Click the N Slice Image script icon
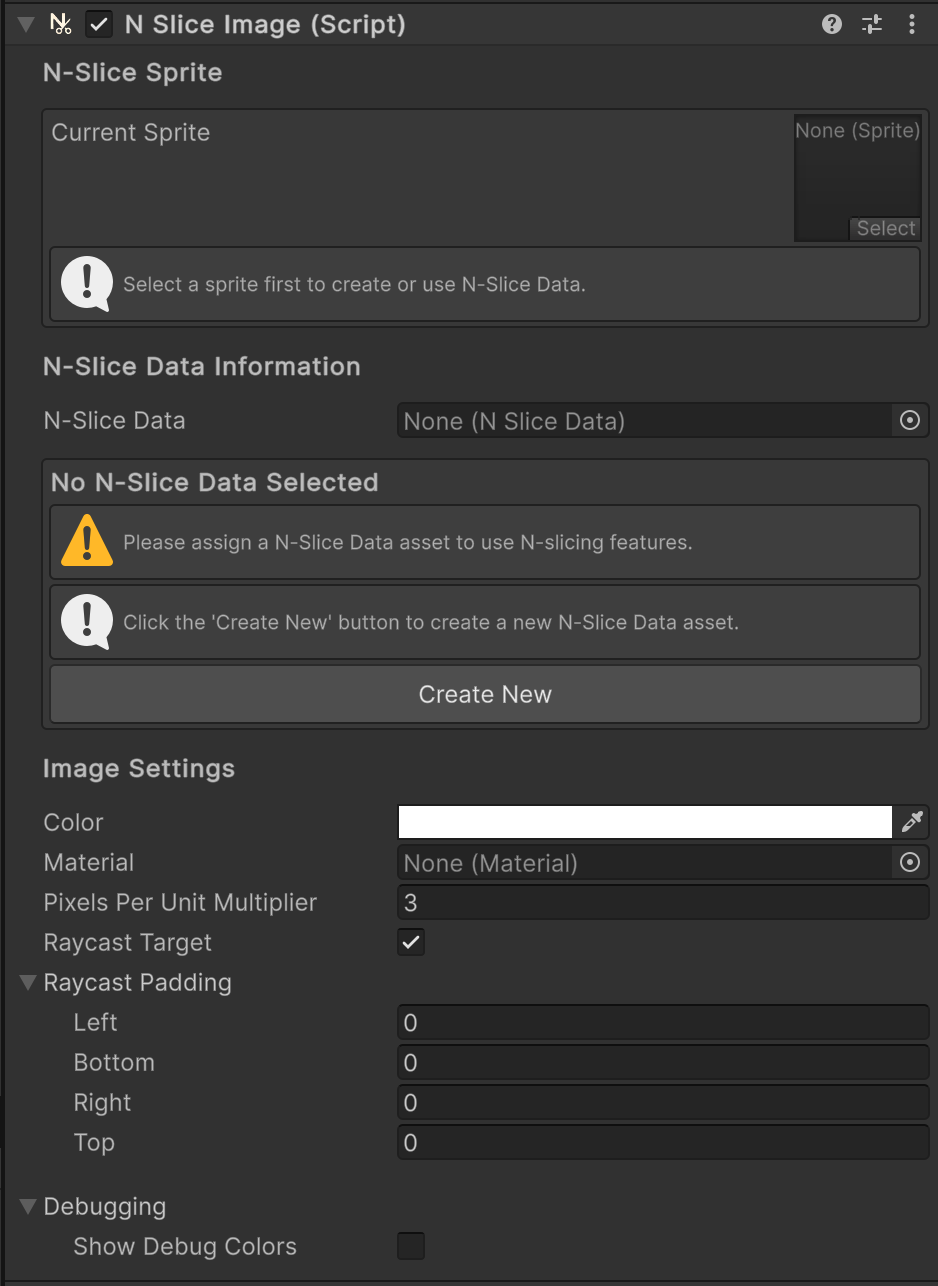Image resolution: width=938 pixels, height=1286 pixels. (61, 24)
